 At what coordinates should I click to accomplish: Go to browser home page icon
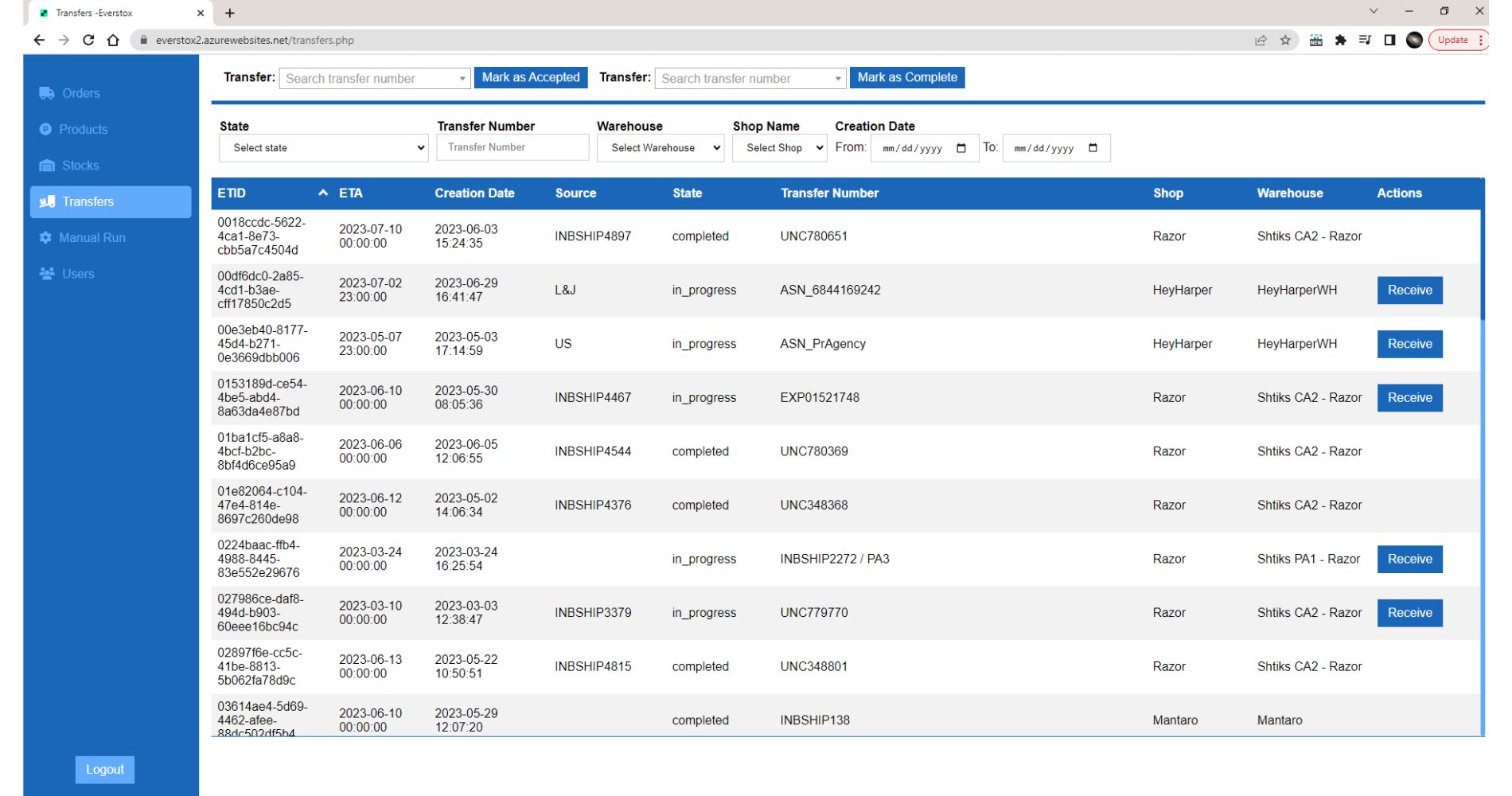[x=113, y=40]
